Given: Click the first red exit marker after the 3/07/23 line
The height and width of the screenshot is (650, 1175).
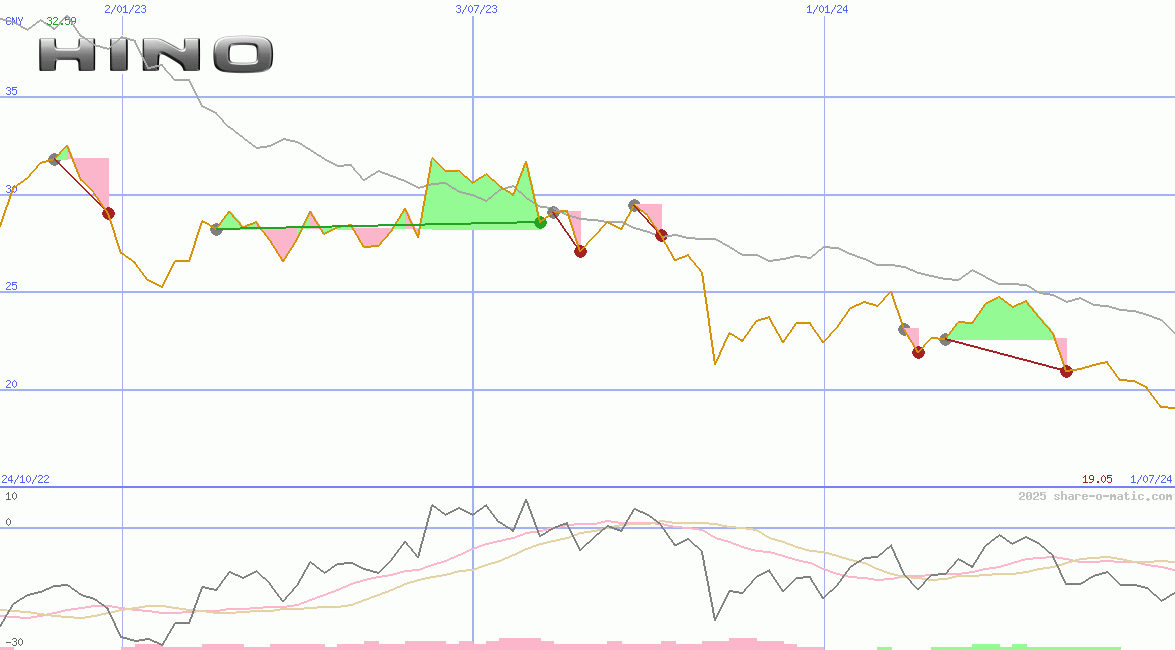Looking at the screenshot, I should click(580, 251).
